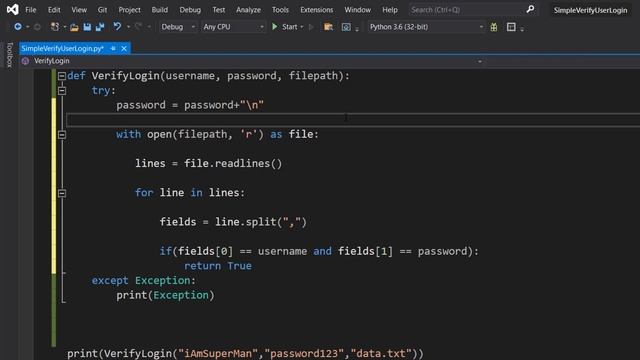640x360 pixels.
Task: Open the Undo history dropdown arrow
Action: coord(128,27)
